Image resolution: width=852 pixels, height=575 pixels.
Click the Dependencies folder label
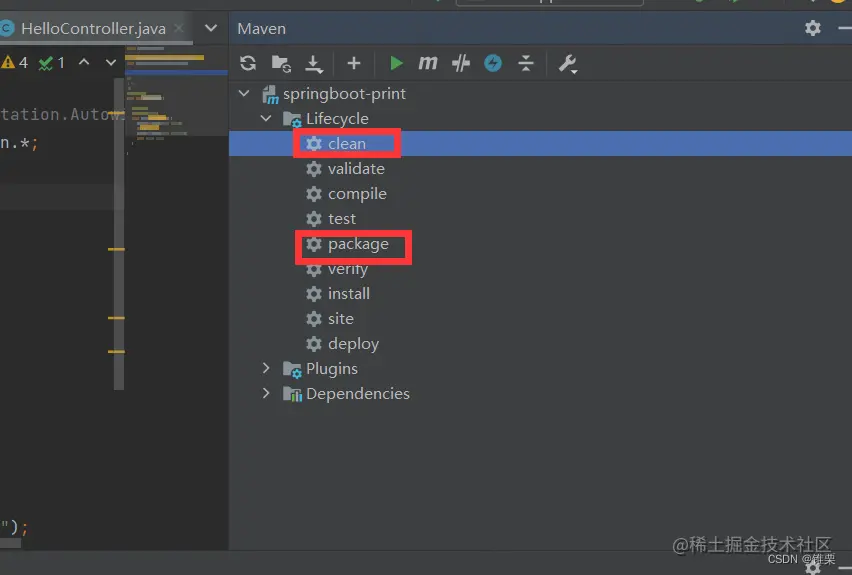point(358,393)
